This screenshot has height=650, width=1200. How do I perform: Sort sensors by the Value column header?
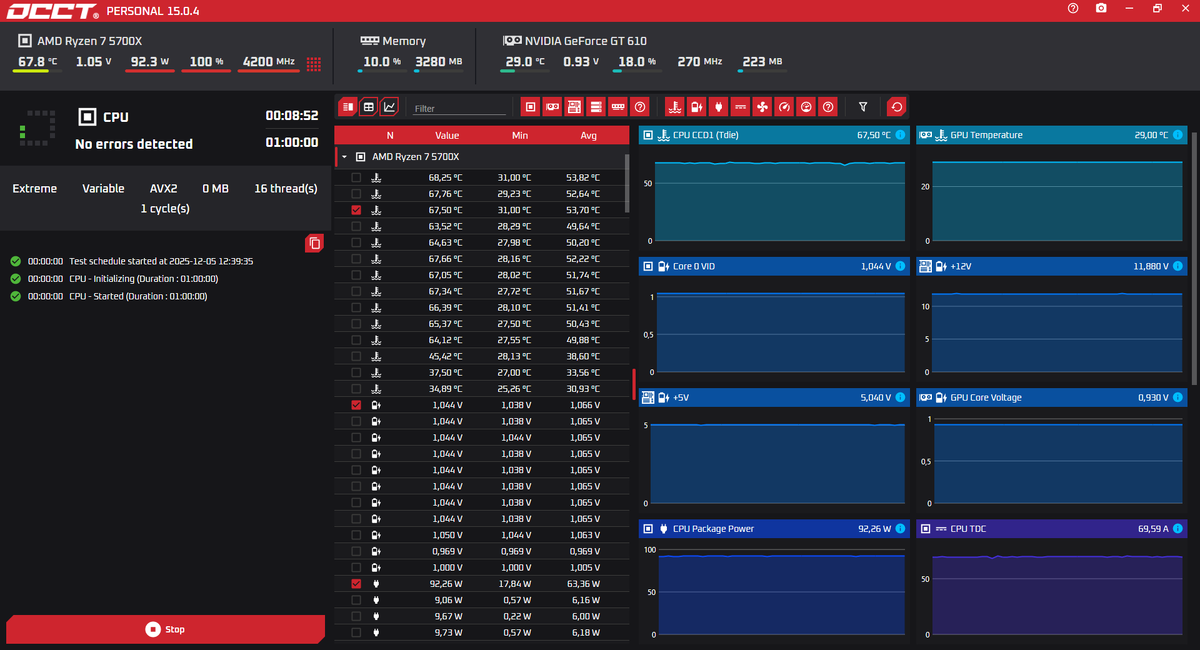(447, 135)
